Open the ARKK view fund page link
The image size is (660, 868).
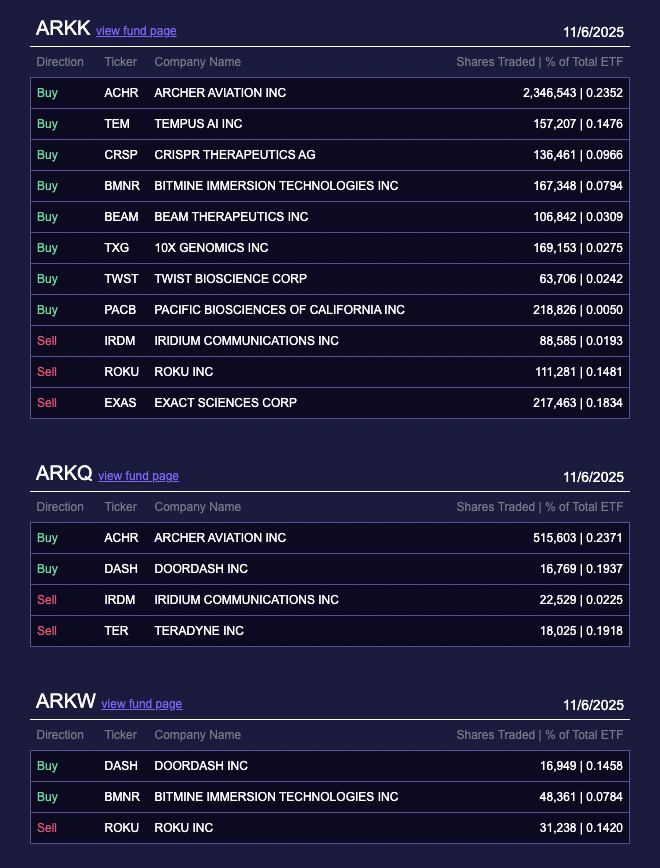[136, 31]
